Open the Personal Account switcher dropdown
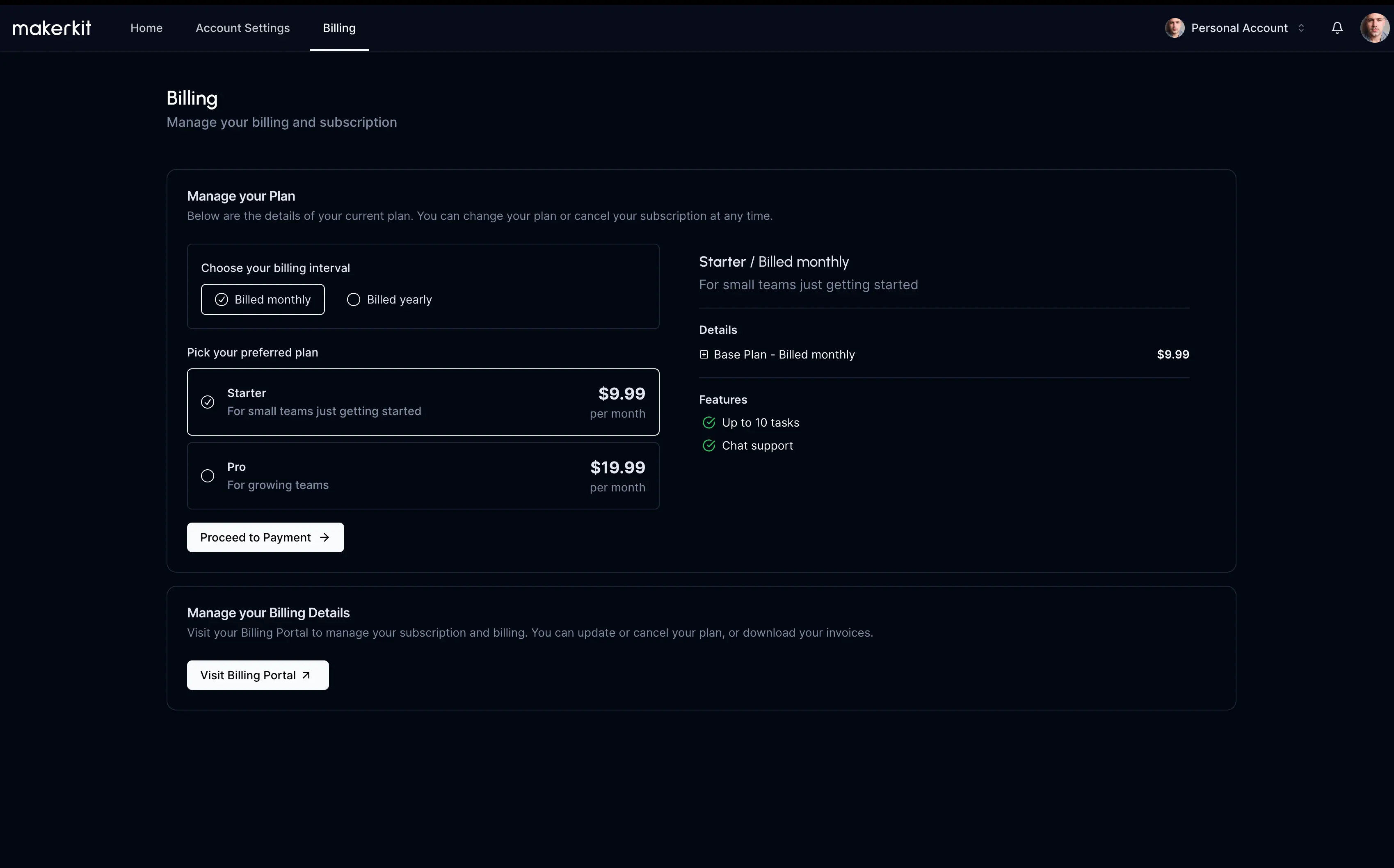The height and width of the screenshot is (868, 1394). [1239, 27]
